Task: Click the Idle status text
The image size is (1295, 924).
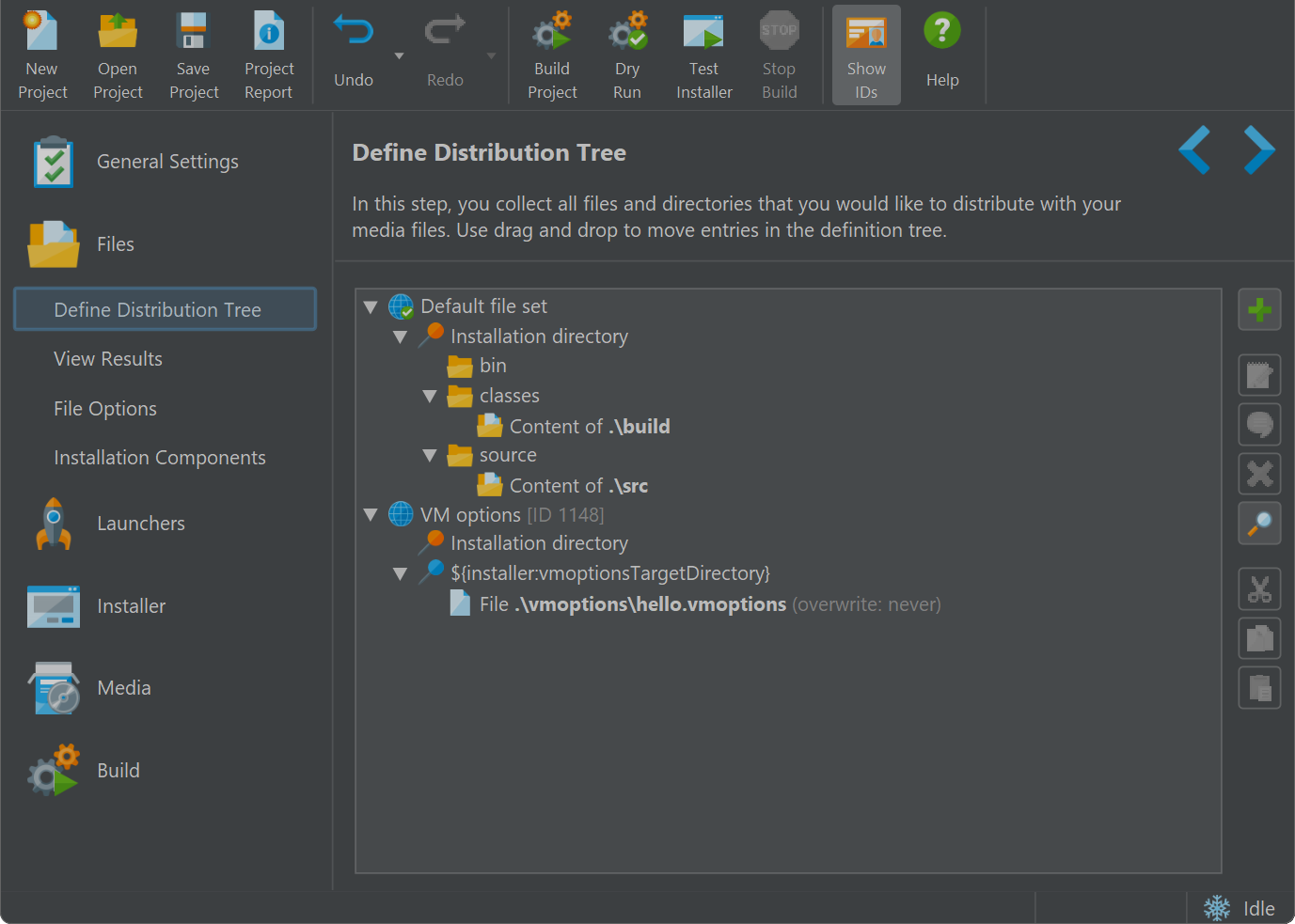Action: [1259, 909]
